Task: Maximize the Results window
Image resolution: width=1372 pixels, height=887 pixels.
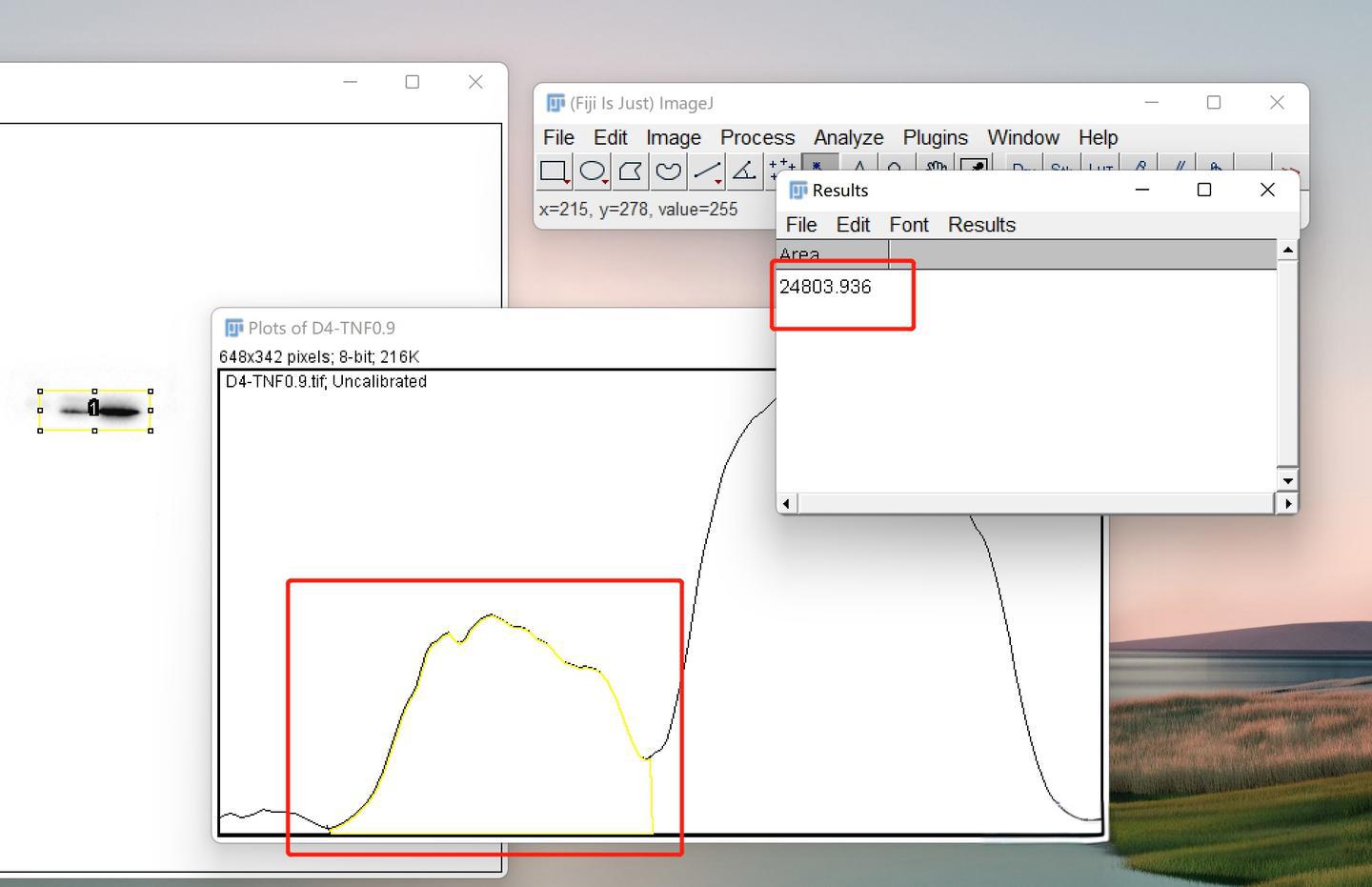Action: [1203, 190]
